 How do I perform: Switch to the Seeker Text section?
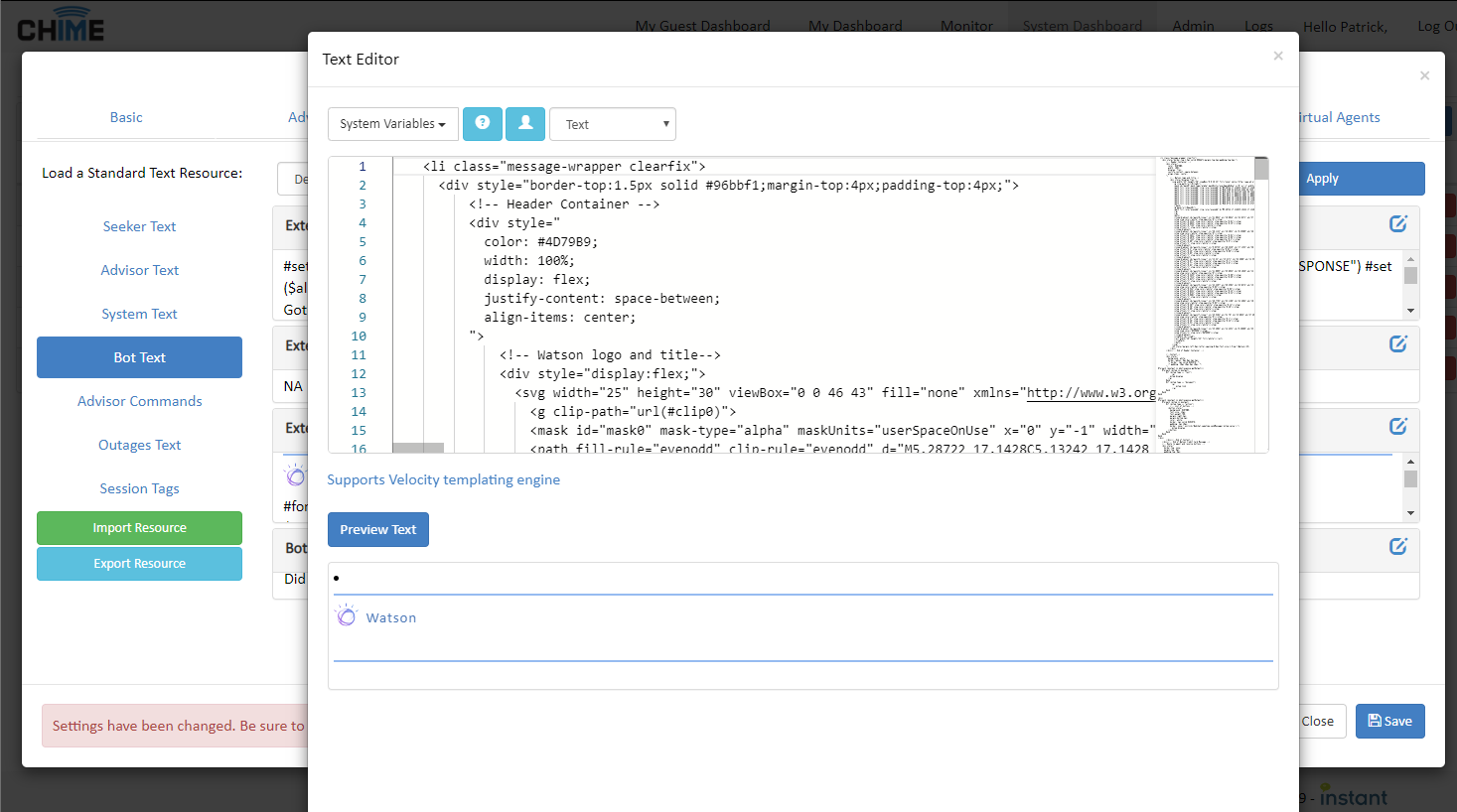pos(139,226)
